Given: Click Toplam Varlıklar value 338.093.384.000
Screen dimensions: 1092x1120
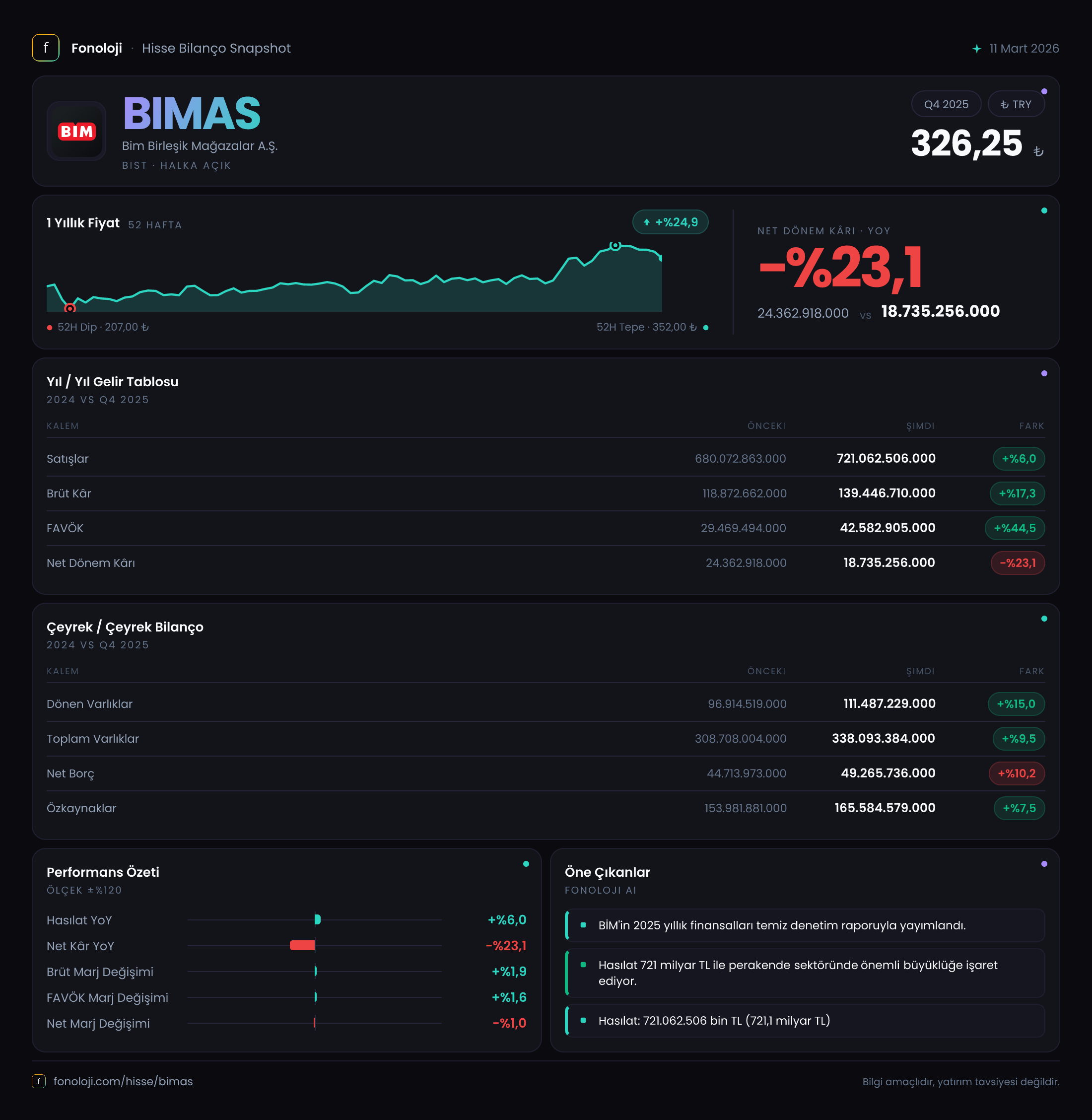Looking at the screenshot, I should tap(883, 738).
